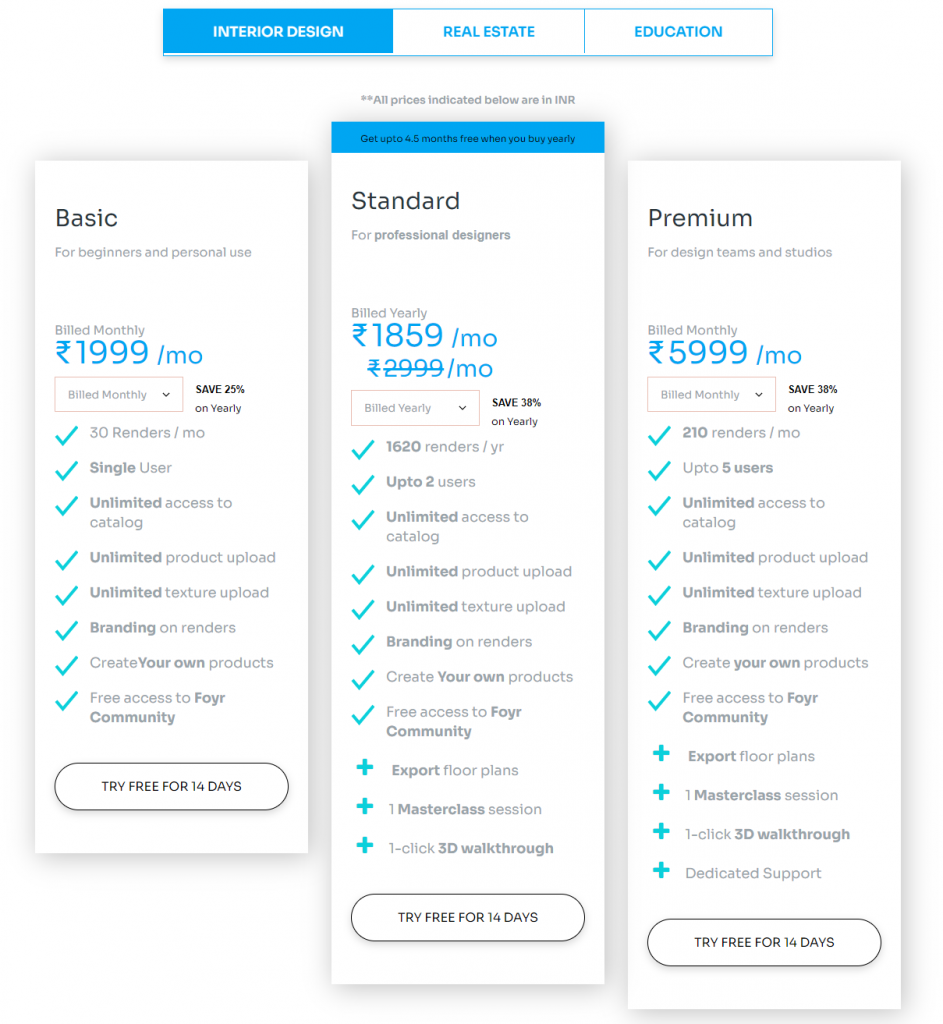Image resolution: width=943 pixels, height=1024 pixels.
Task: Click the yearly free months promo banner
Action: tap(468, 139)
